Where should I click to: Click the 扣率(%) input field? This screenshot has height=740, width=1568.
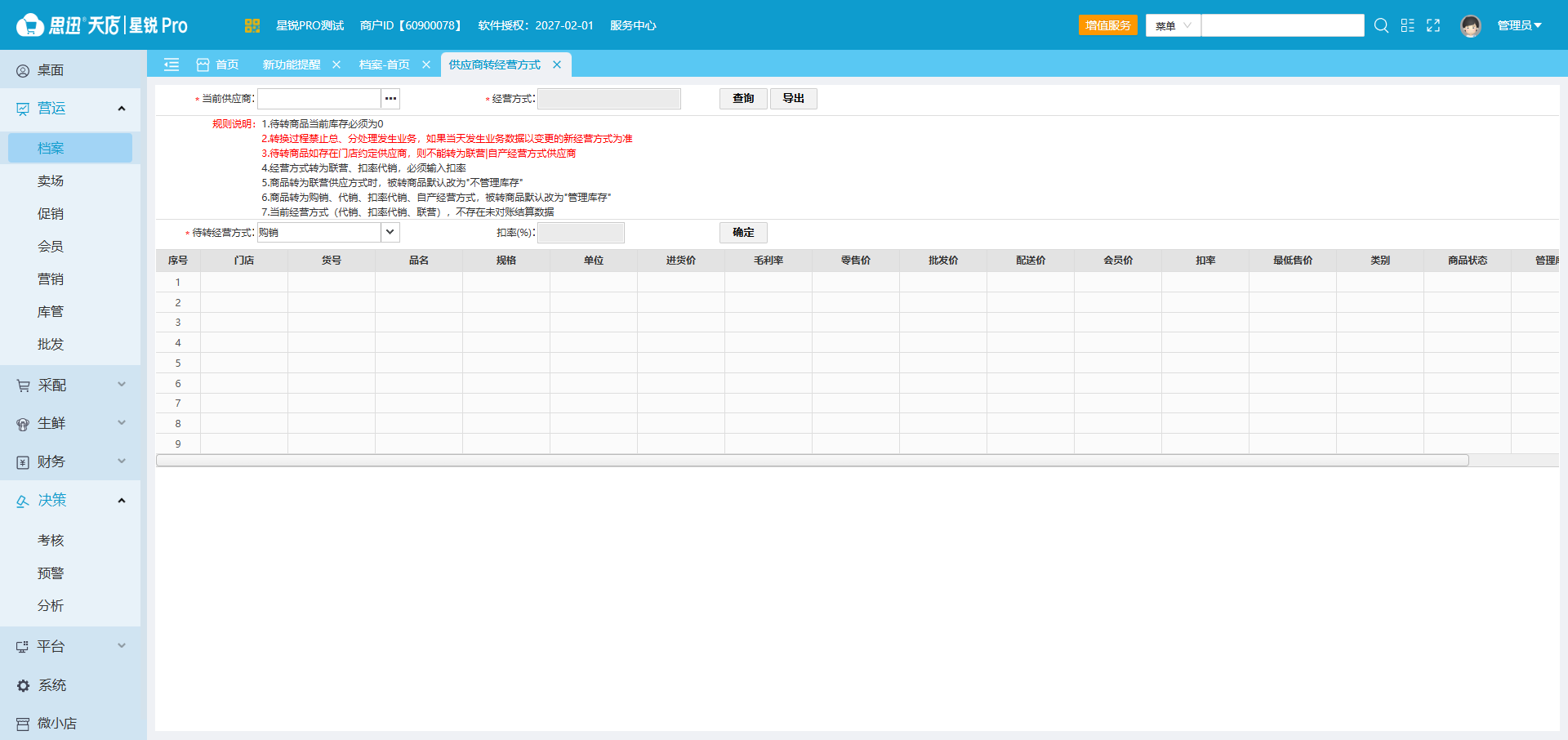tap(581, 232)
